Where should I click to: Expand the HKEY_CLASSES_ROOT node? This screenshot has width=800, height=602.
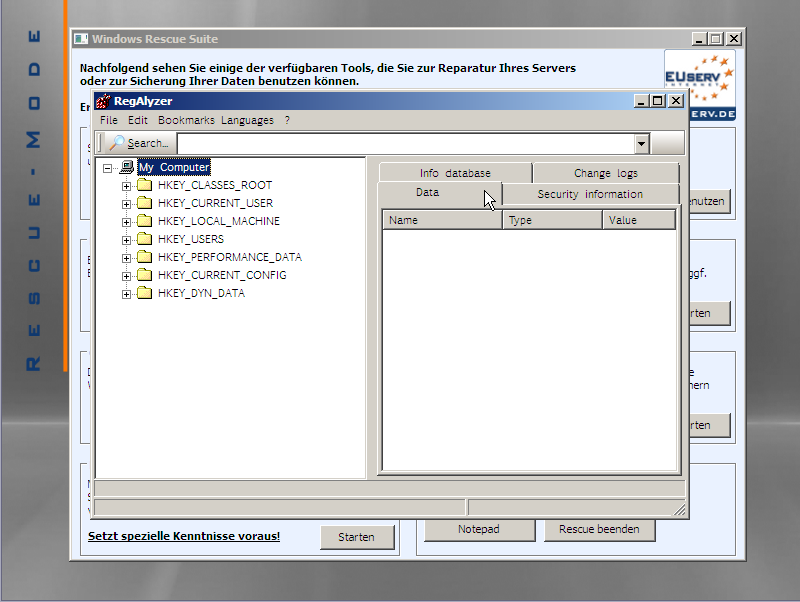[x=126, y=186]
